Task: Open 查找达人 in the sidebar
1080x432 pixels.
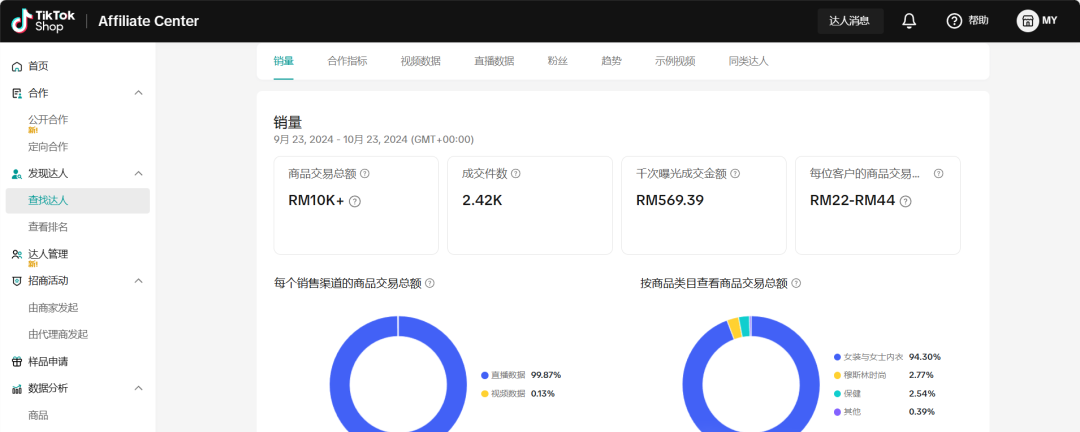Action: (77, 200)
